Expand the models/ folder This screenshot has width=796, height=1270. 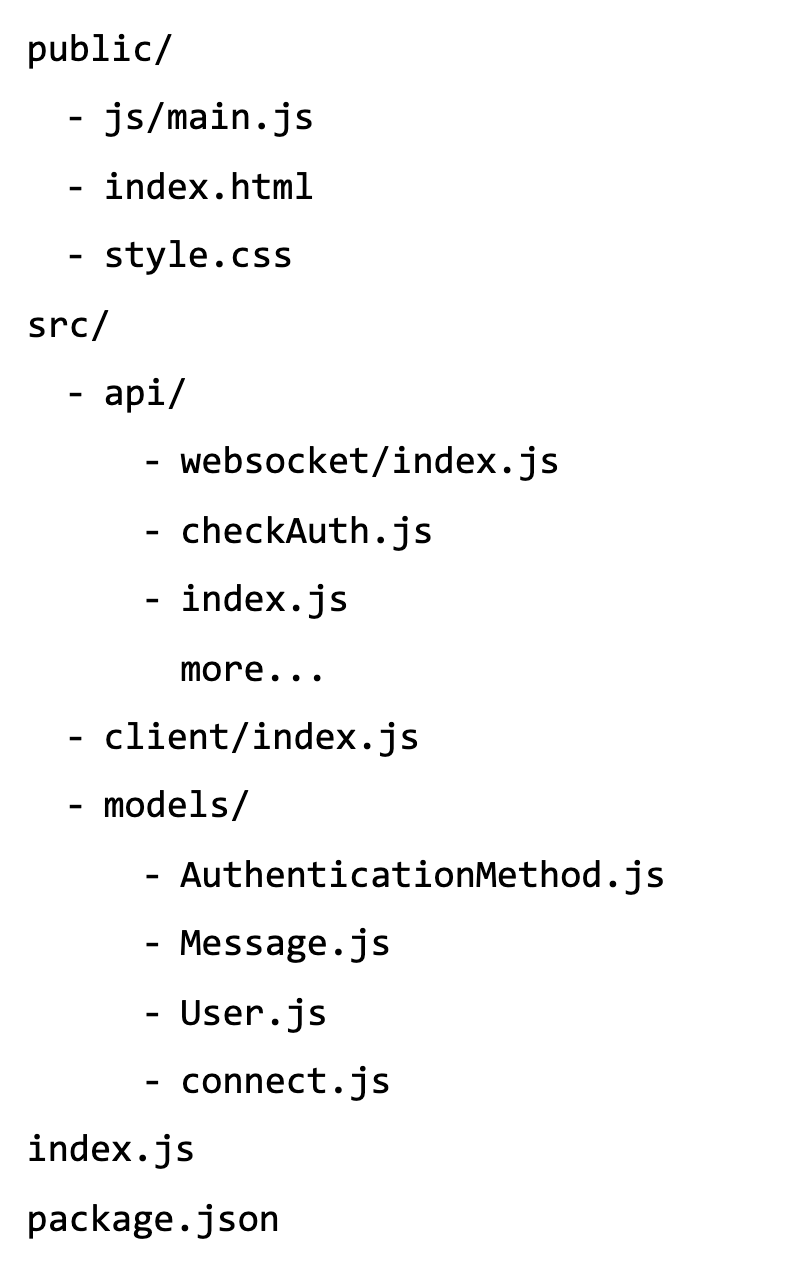(x=175, y=806)
